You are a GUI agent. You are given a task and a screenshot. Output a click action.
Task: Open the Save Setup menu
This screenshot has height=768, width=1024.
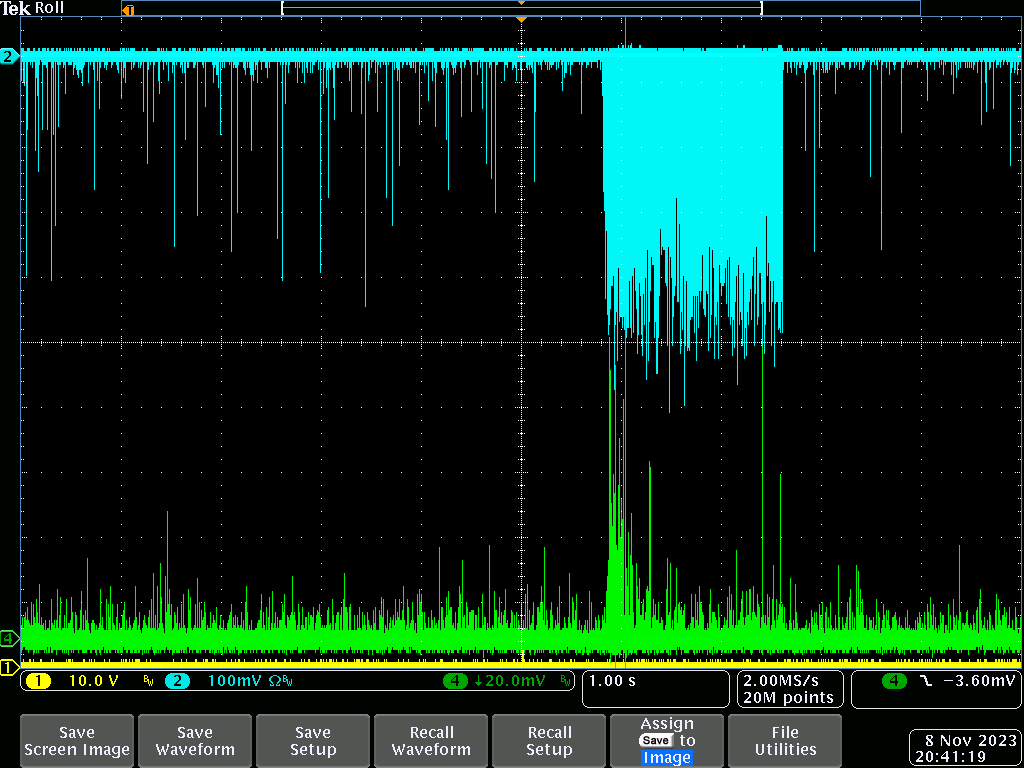pyautogui.click(x=313, y=741)
